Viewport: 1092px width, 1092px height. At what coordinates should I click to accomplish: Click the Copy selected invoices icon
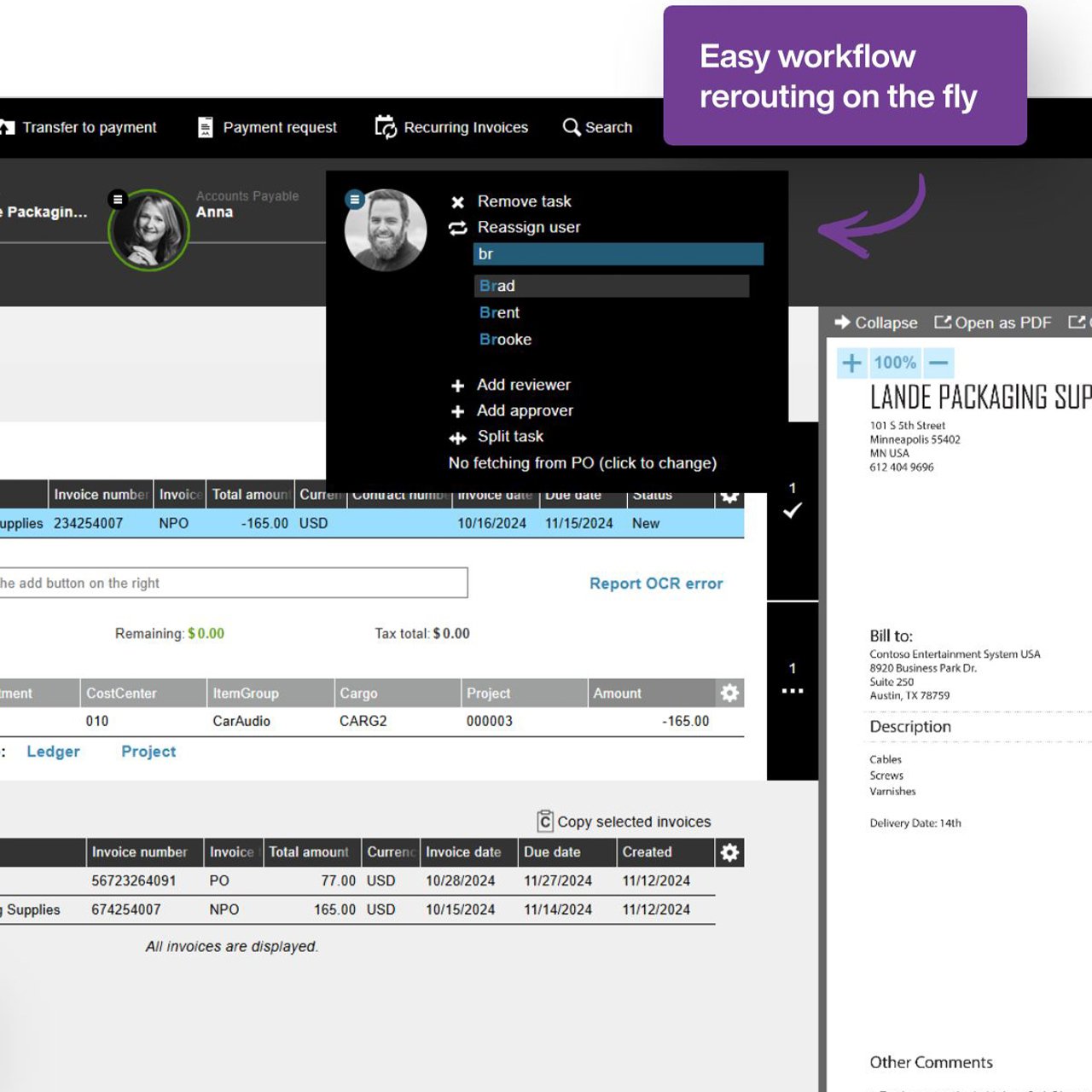pyautogui.click(x=545, y=822)
